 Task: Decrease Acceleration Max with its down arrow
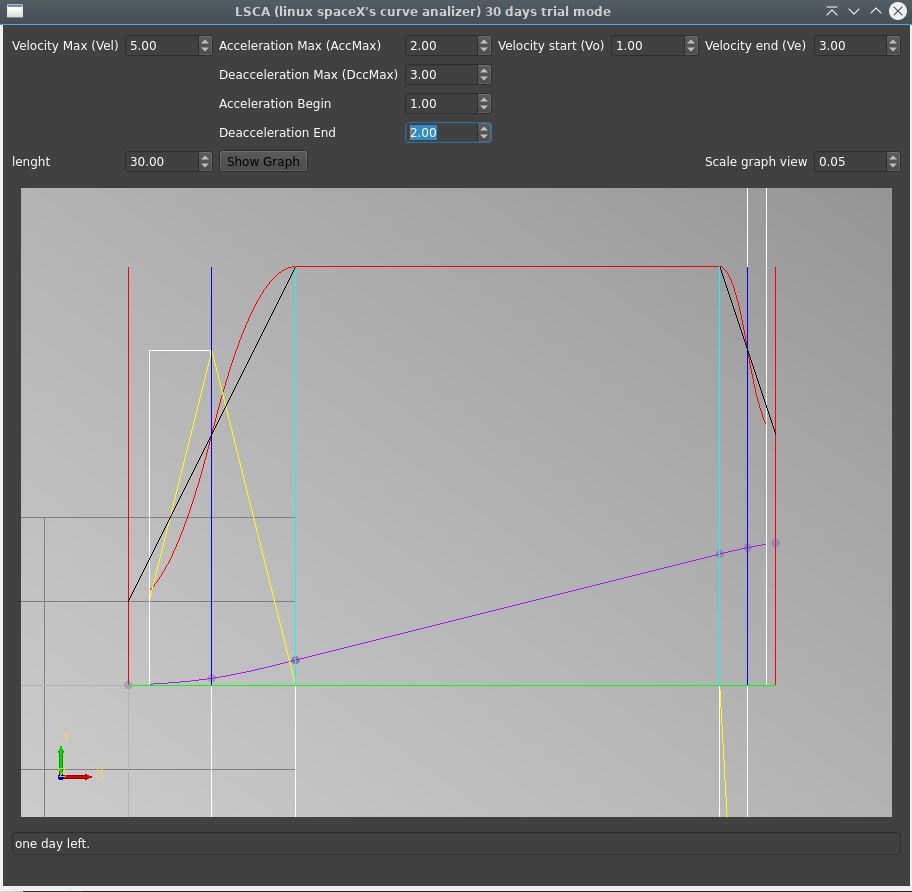pos(484,50)
